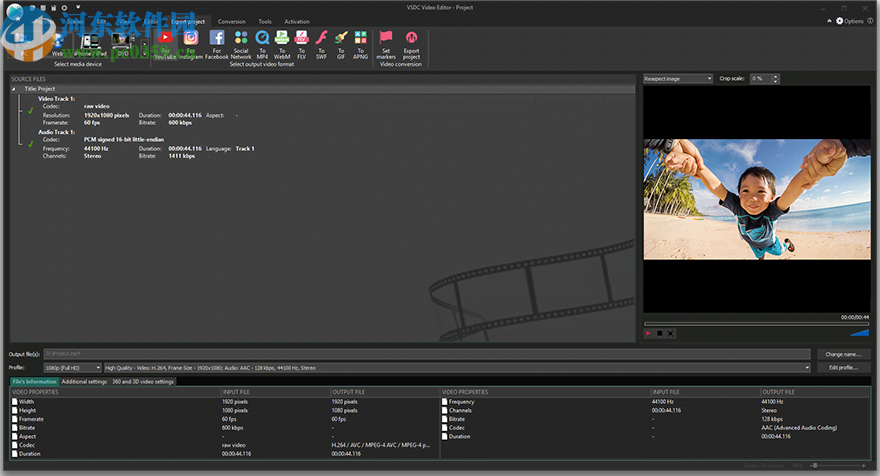Select the To FLV output format
The image size is (880, 476).
tap(301, 45)
